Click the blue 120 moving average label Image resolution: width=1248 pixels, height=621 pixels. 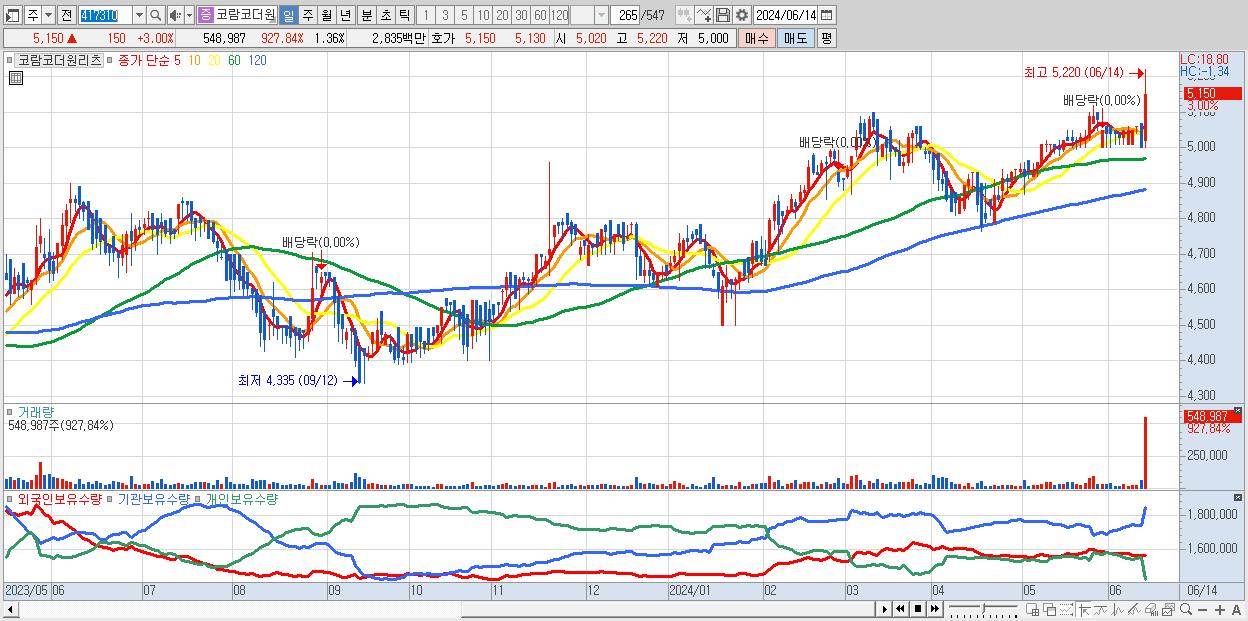(x=257, y=60)
